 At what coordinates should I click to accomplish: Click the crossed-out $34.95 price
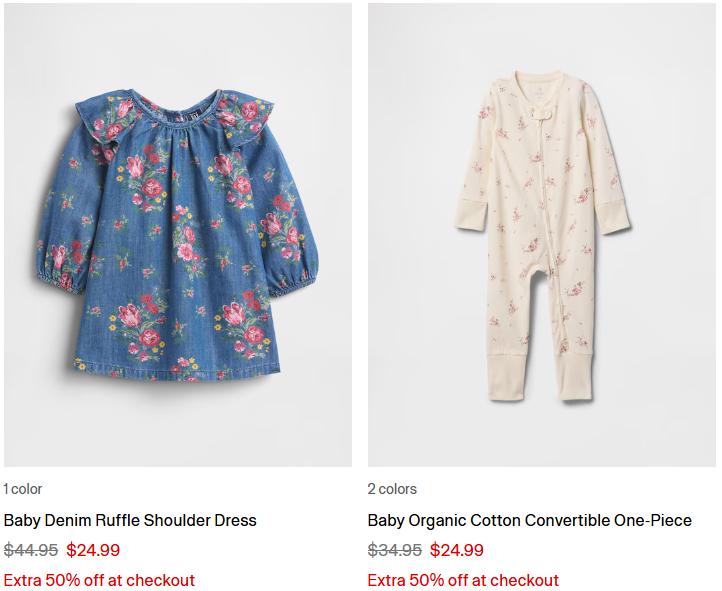[395, 550]
